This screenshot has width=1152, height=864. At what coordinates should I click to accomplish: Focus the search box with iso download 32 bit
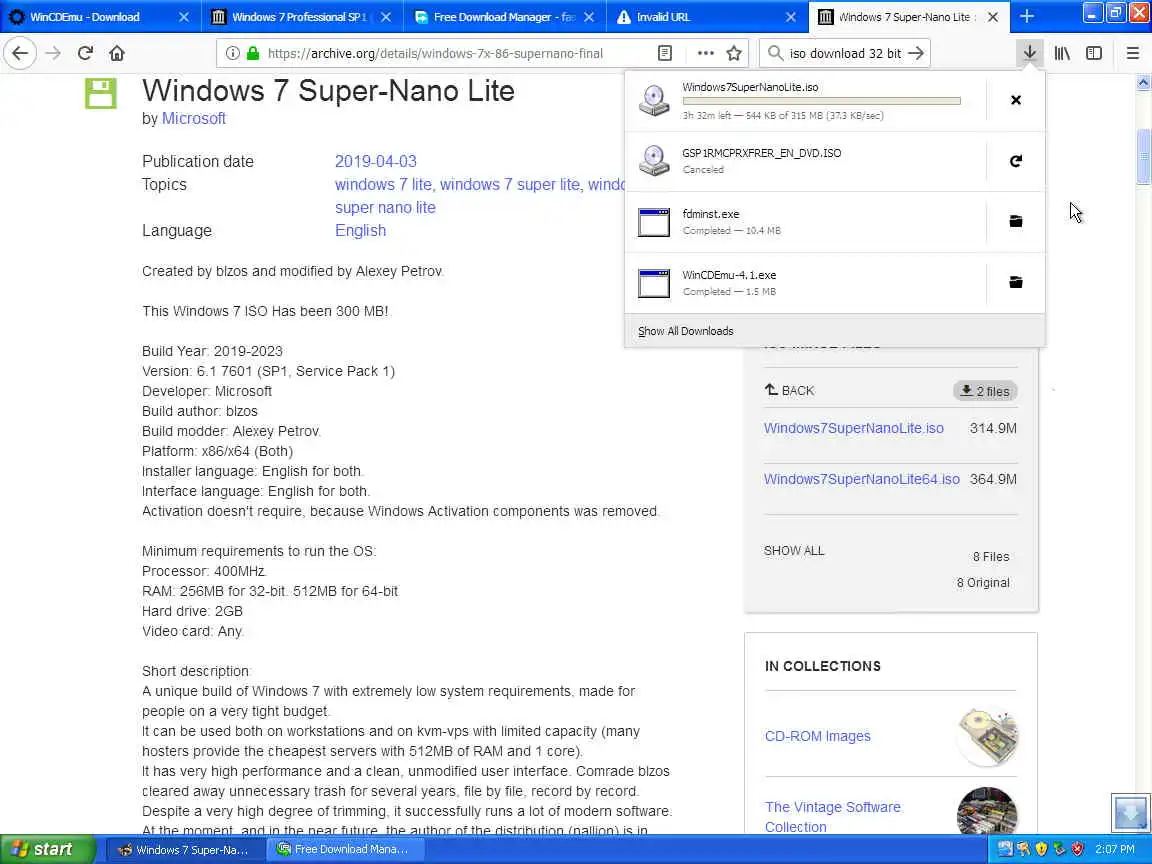point(845,53)
